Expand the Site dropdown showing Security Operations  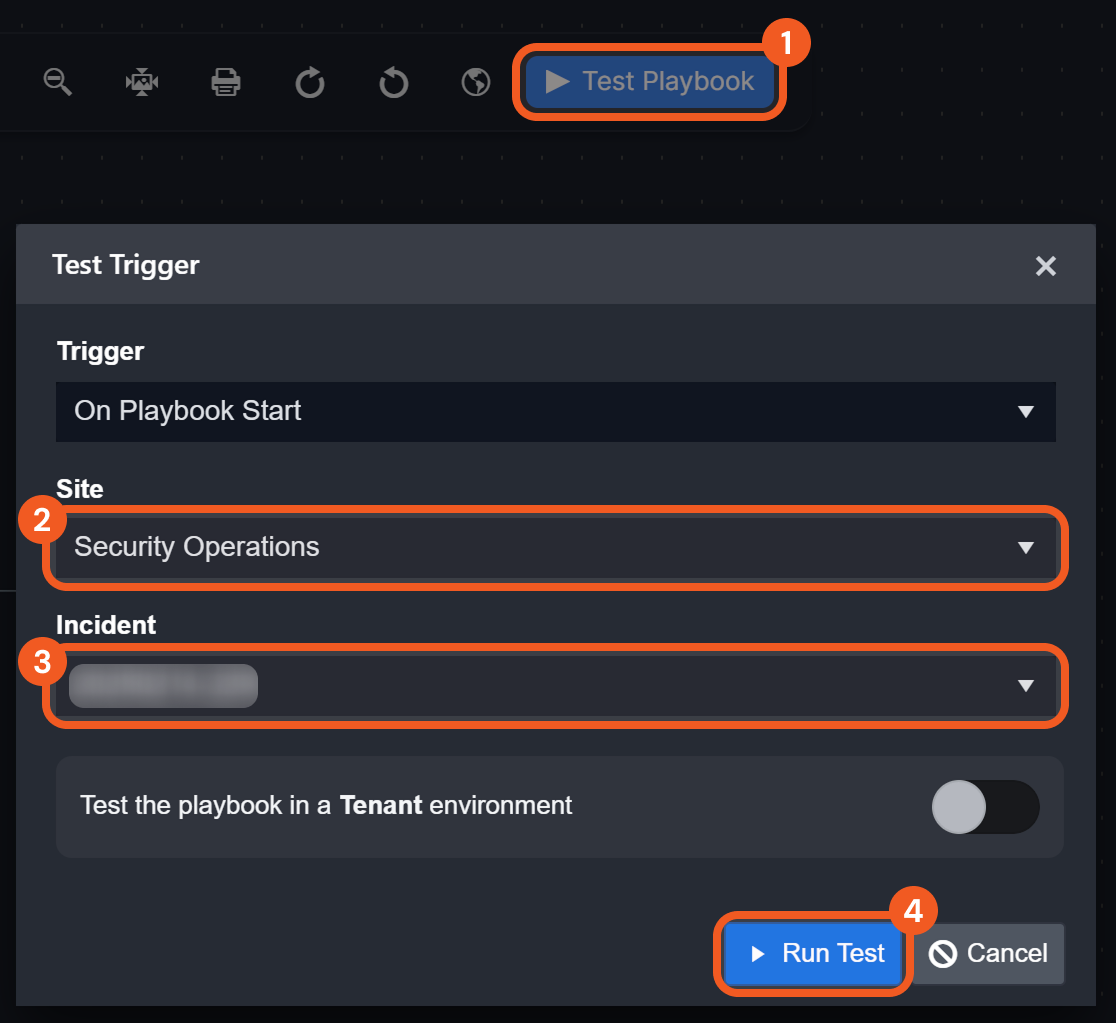(555, 547)
